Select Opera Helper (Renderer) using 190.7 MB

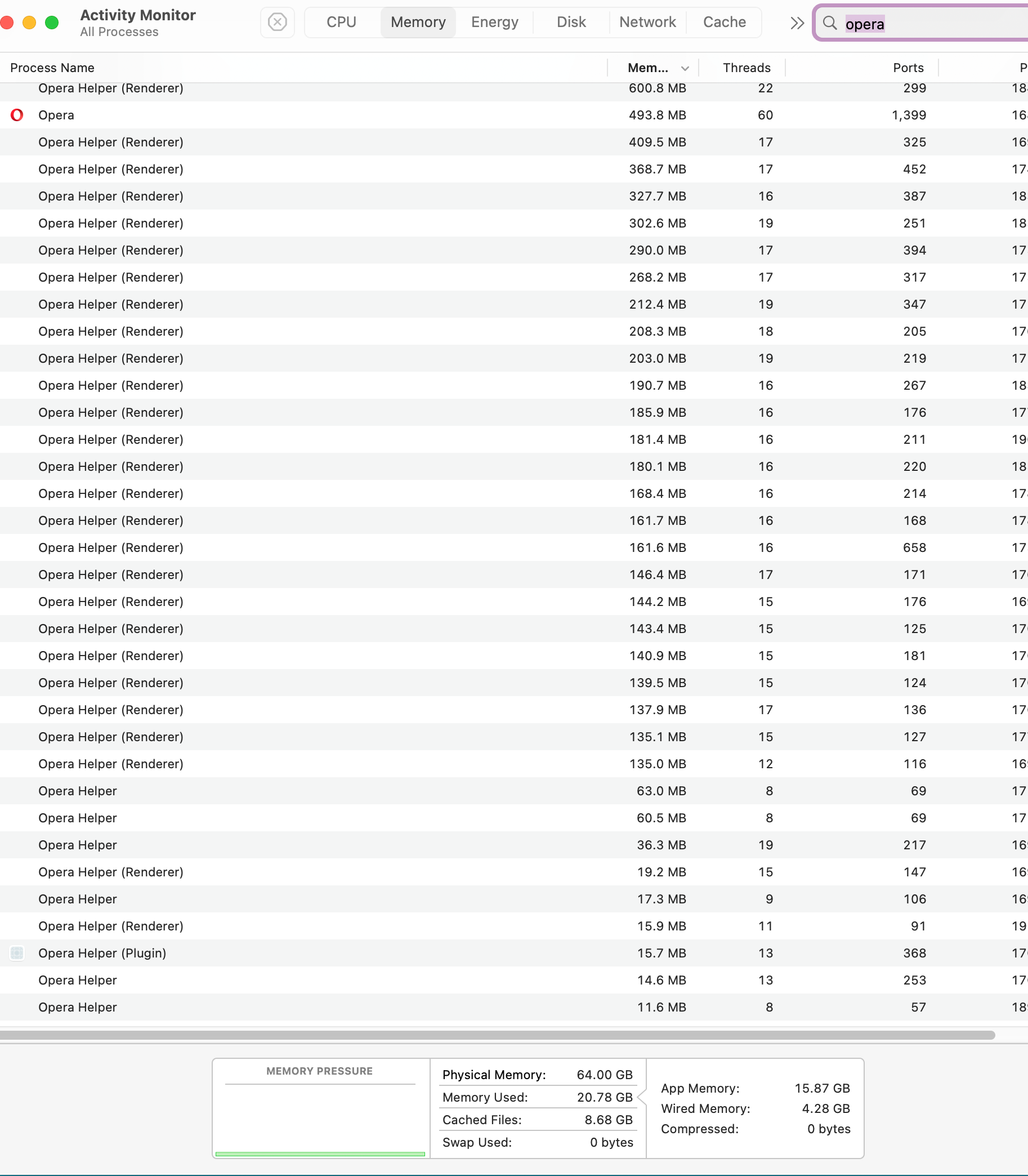(514, 385)
